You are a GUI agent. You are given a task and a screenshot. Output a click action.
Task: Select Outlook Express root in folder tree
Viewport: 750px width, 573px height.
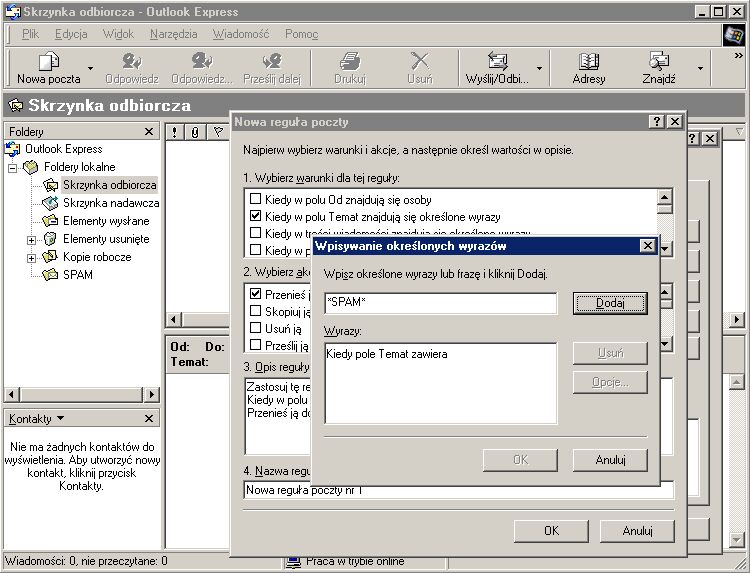(x=64, y=149)
